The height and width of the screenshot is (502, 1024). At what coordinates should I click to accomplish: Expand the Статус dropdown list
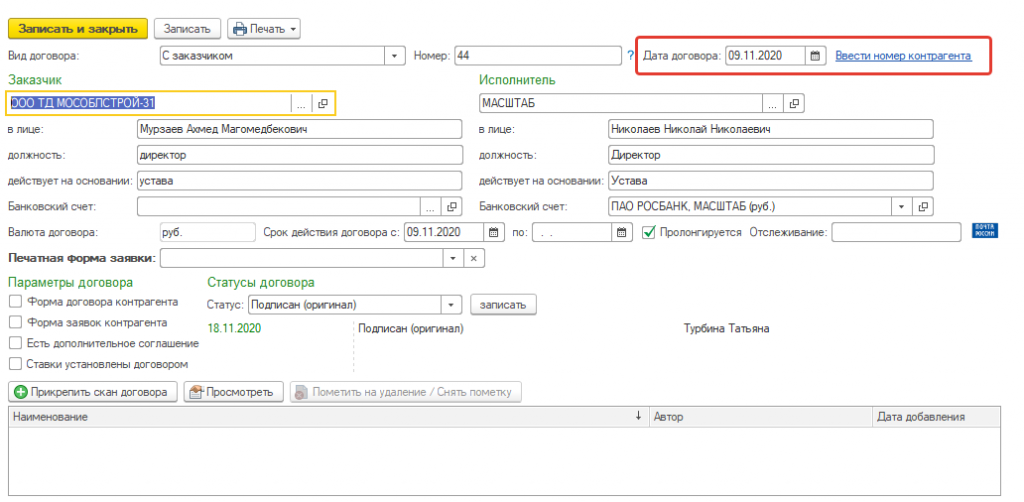[x=451, y=304]
